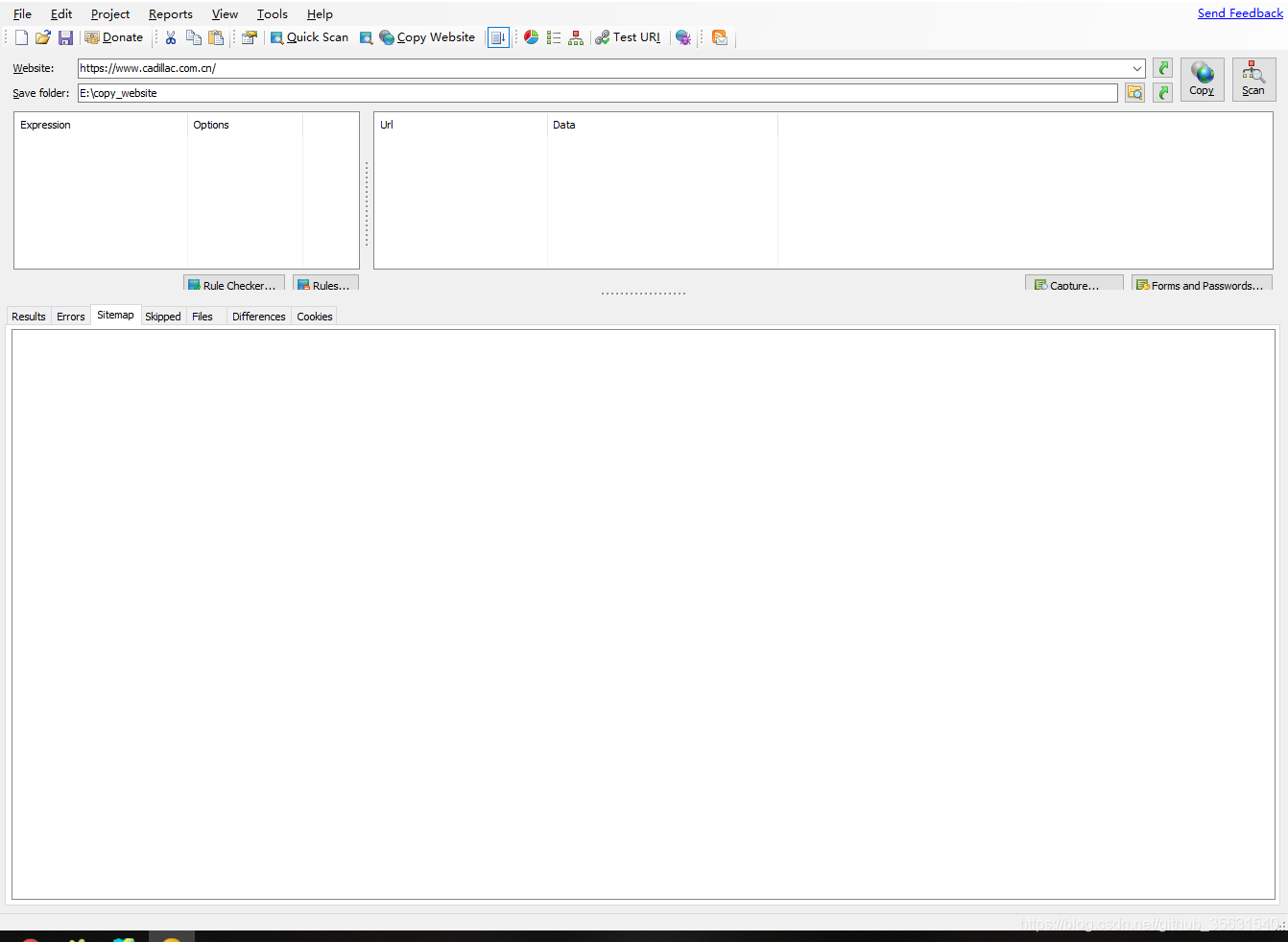Copy using the two-pages toolbar icon
This screenshot has height=942, width=1288.
[x=194, y=37]
